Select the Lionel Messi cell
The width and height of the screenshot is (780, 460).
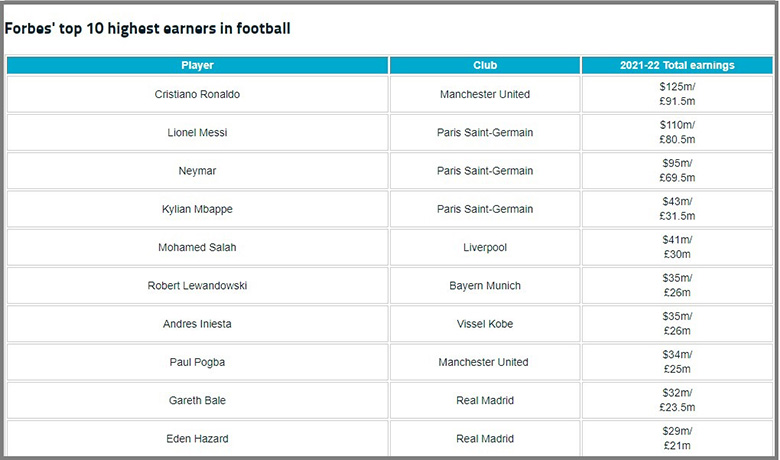[x=197, y=132]
